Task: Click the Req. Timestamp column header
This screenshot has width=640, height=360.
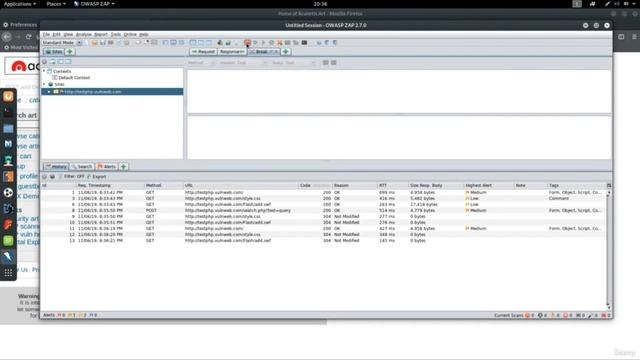Action: coord(110,186)
